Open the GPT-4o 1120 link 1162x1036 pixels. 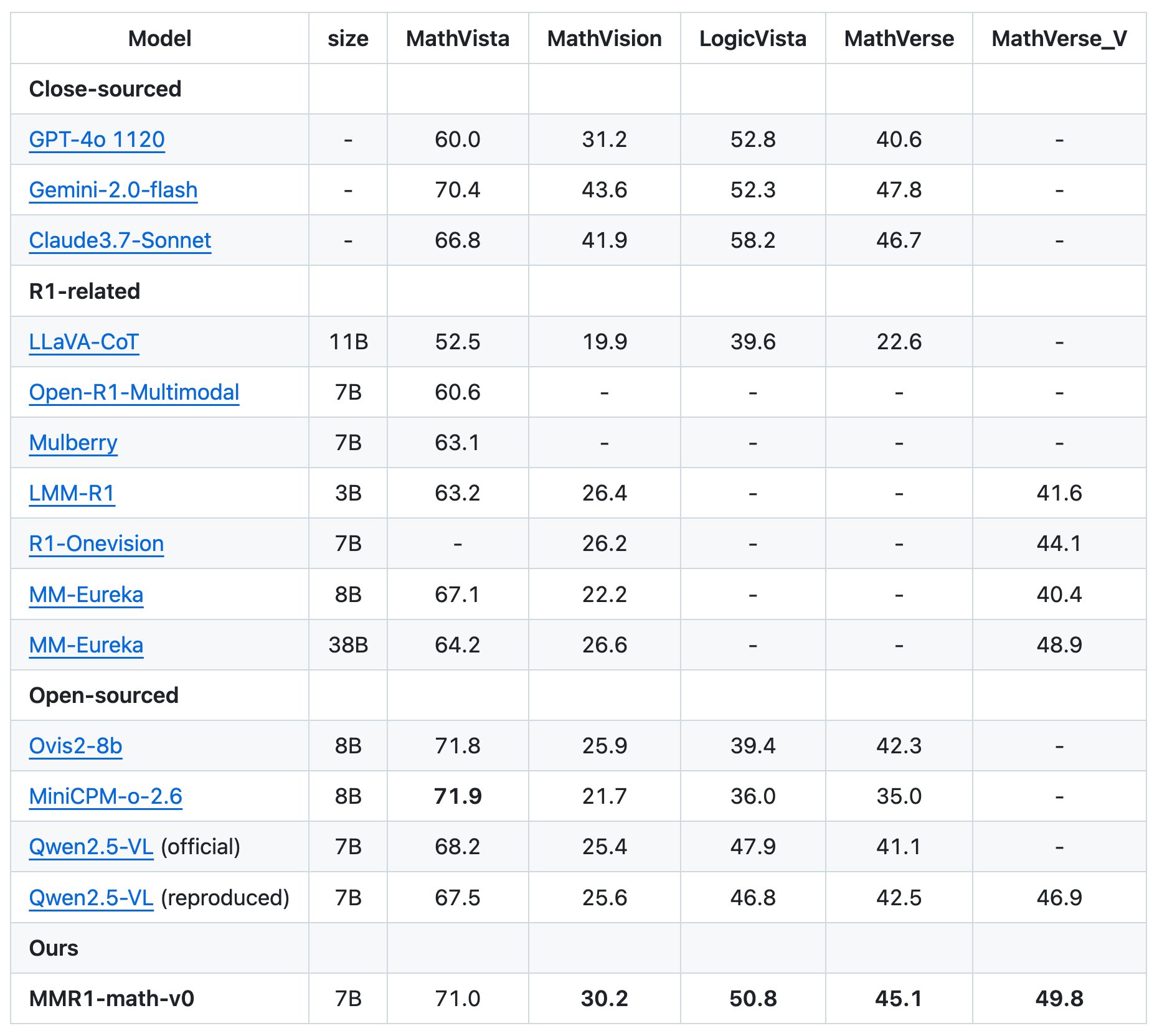tap(97, 139)
